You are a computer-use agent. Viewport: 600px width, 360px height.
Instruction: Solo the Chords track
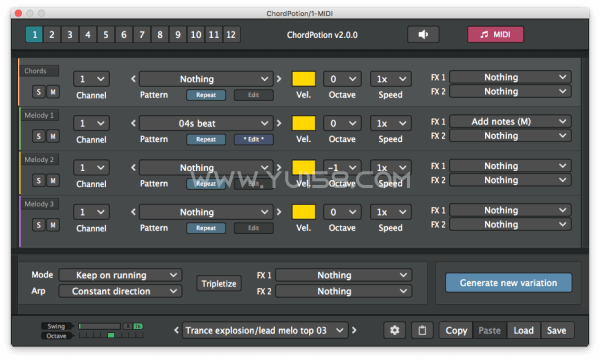38,92
